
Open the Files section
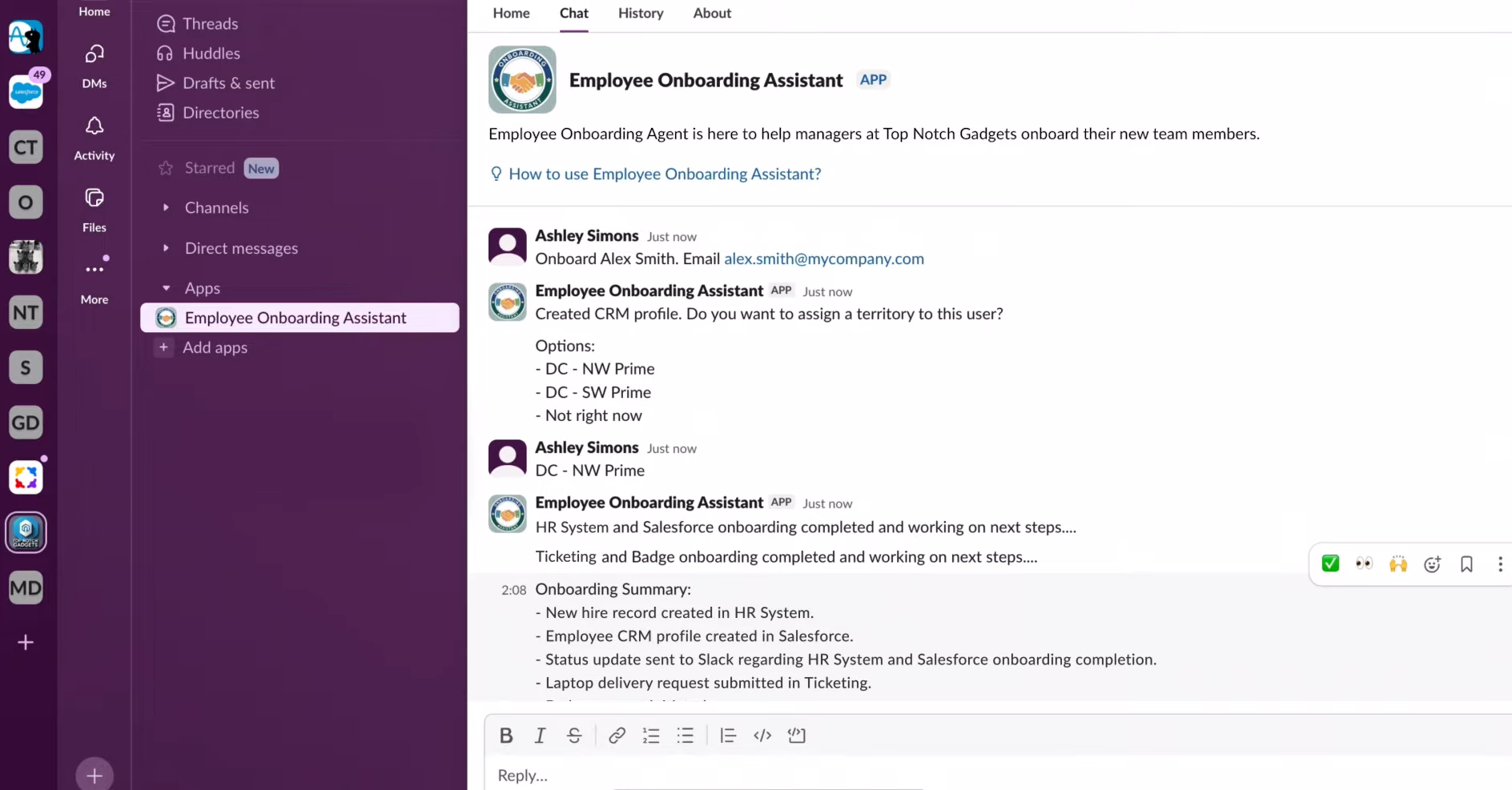(94, 210)
